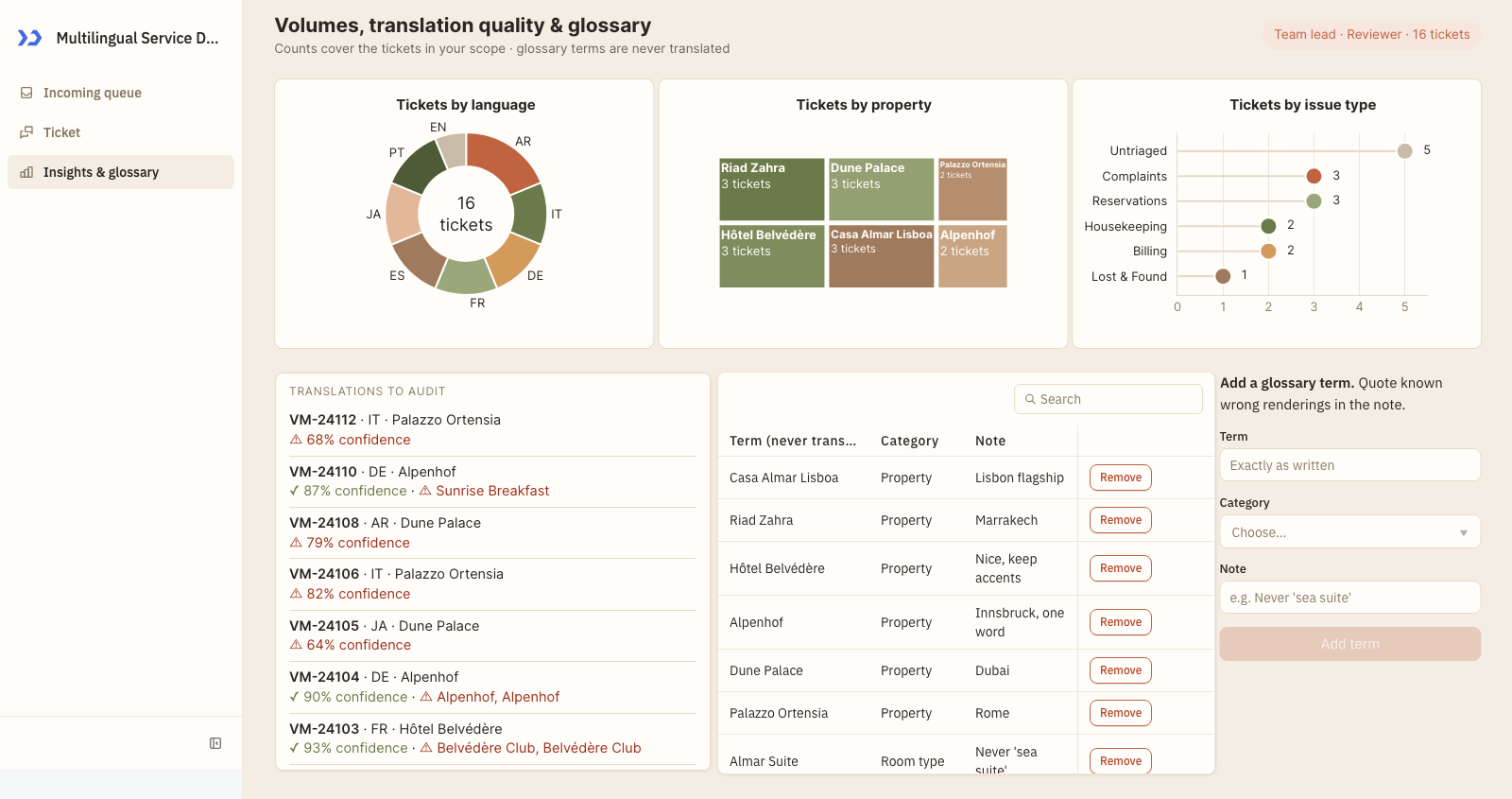
Task: Click the Insights & glossary chart icon
Action: [x=26, y=172]
